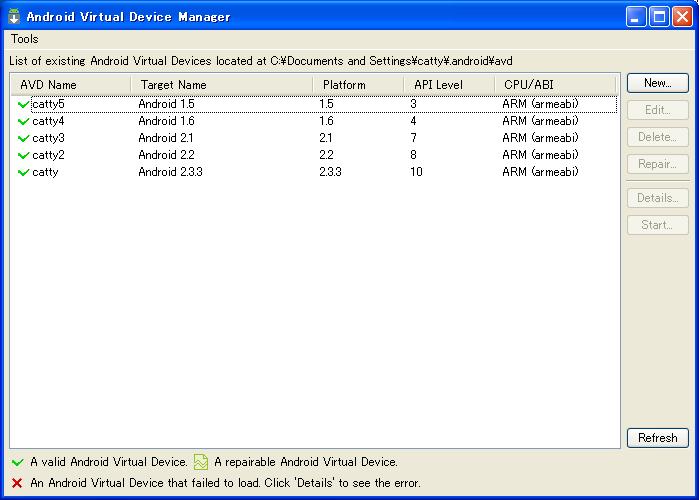The image size is (699, 500).
Task: Click the green checkmark in the catty row
Action: (x=23, y=172)
